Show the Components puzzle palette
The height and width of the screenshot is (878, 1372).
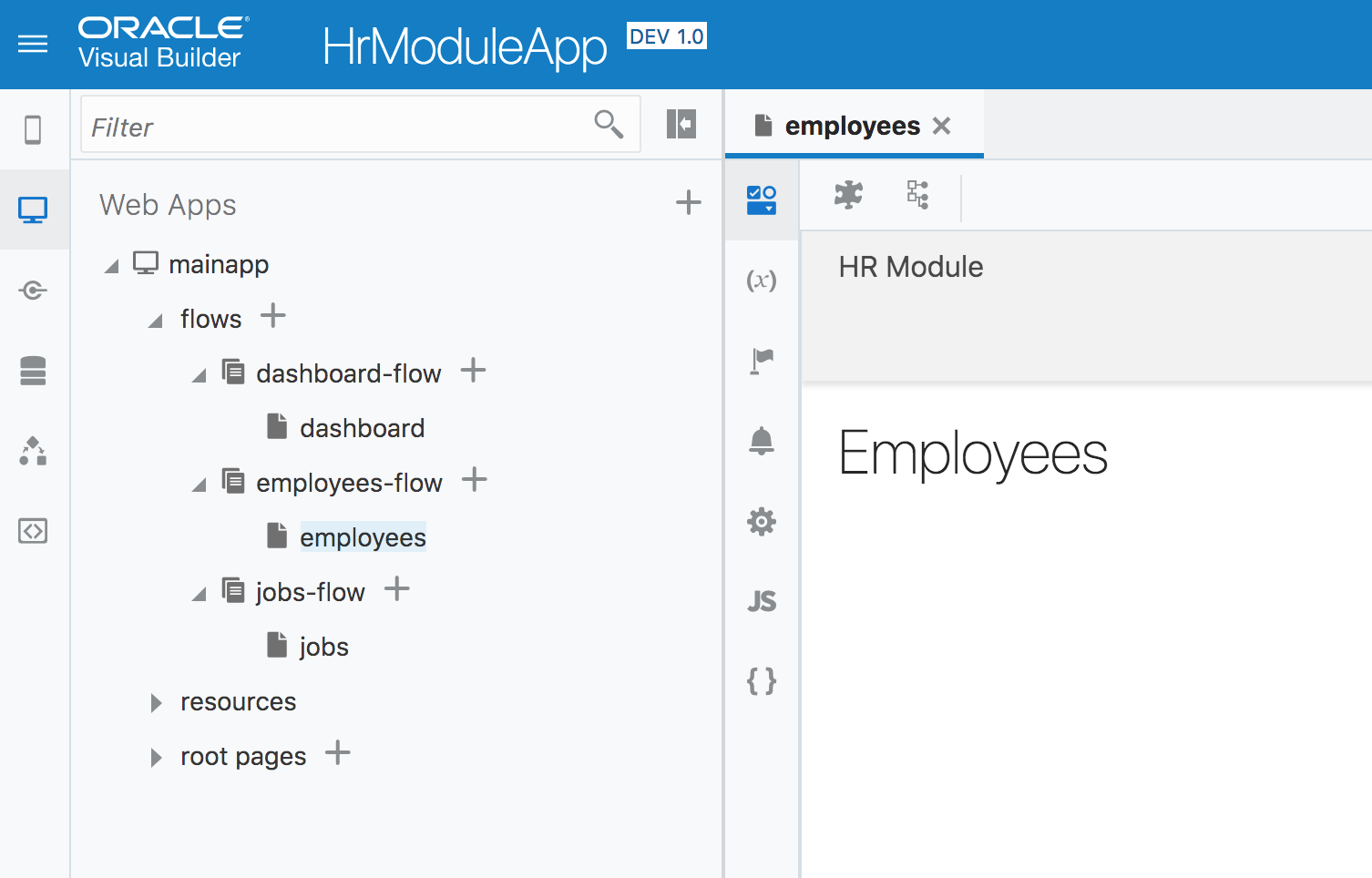pos(848,194)
